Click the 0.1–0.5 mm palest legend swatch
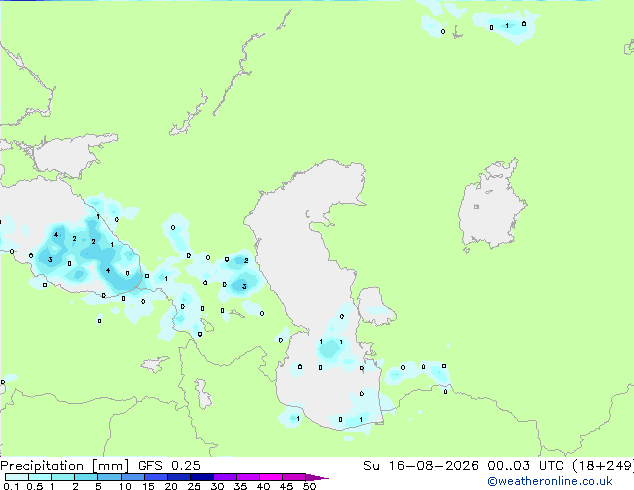 [x=17, y=477]
